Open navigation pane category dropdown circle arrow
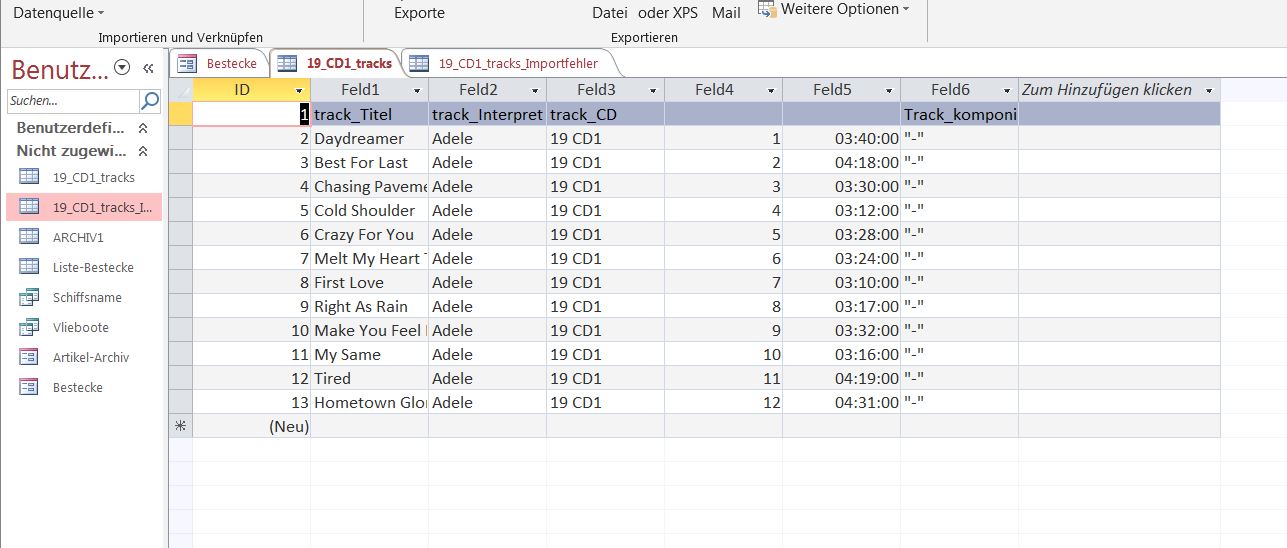 (x=122, y=68)
